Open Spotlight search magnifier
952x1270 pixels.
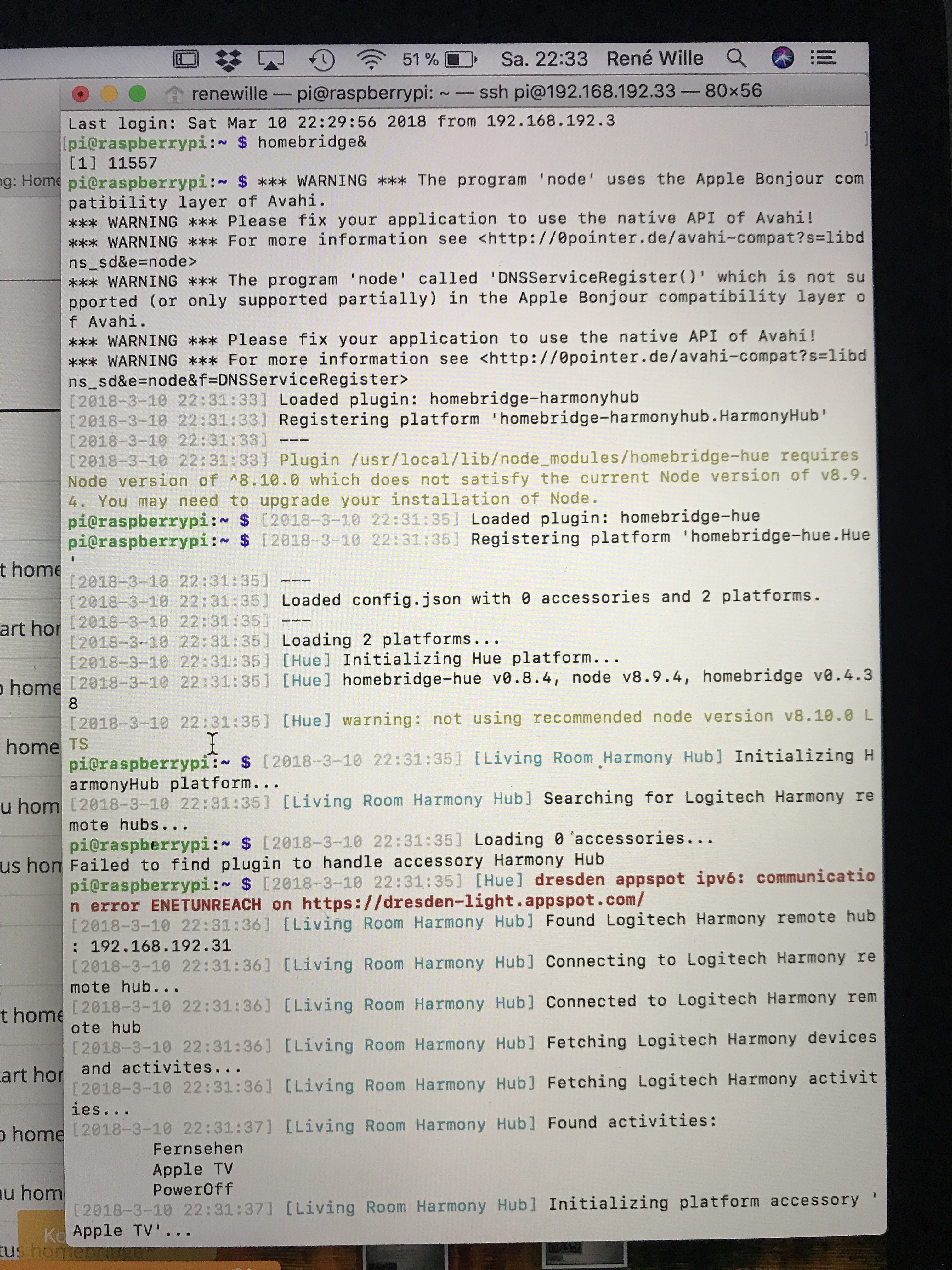tap(736, 58)
